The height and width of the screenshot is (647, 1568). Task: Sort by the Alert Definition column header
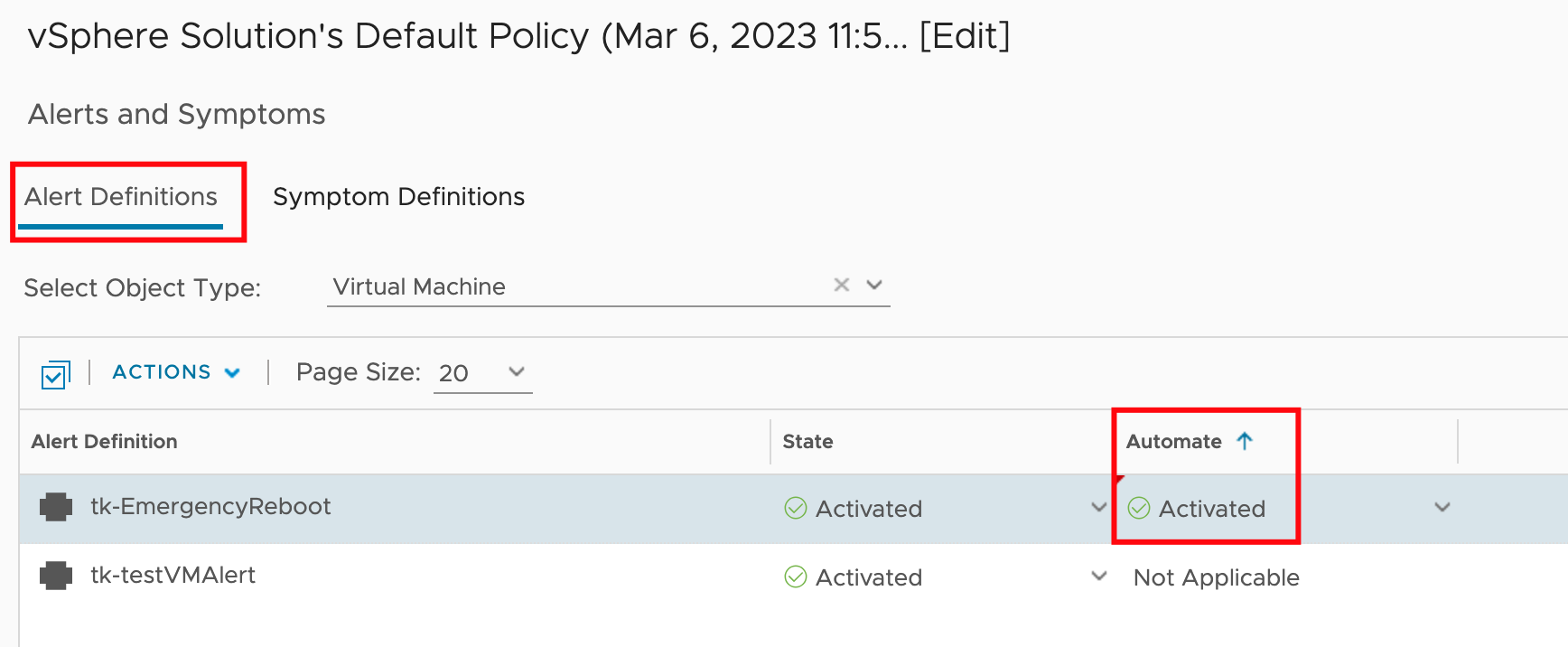click(105, 442)
